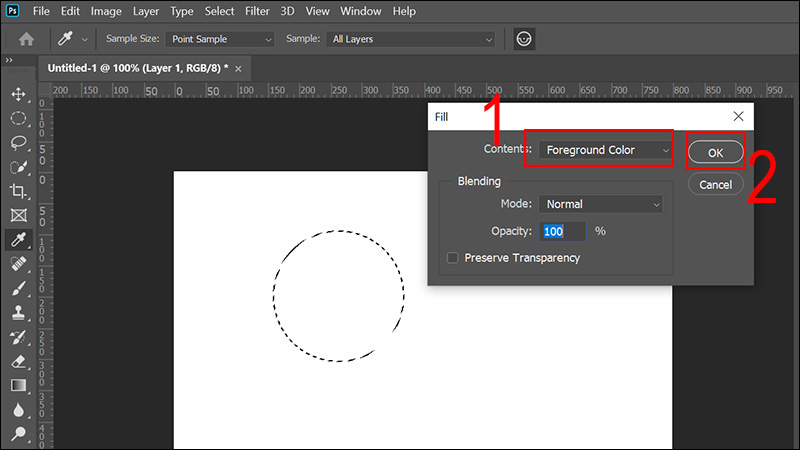Select the History Brush tool
The height and width of the screenshot is (450, 800).
(18, 337)
